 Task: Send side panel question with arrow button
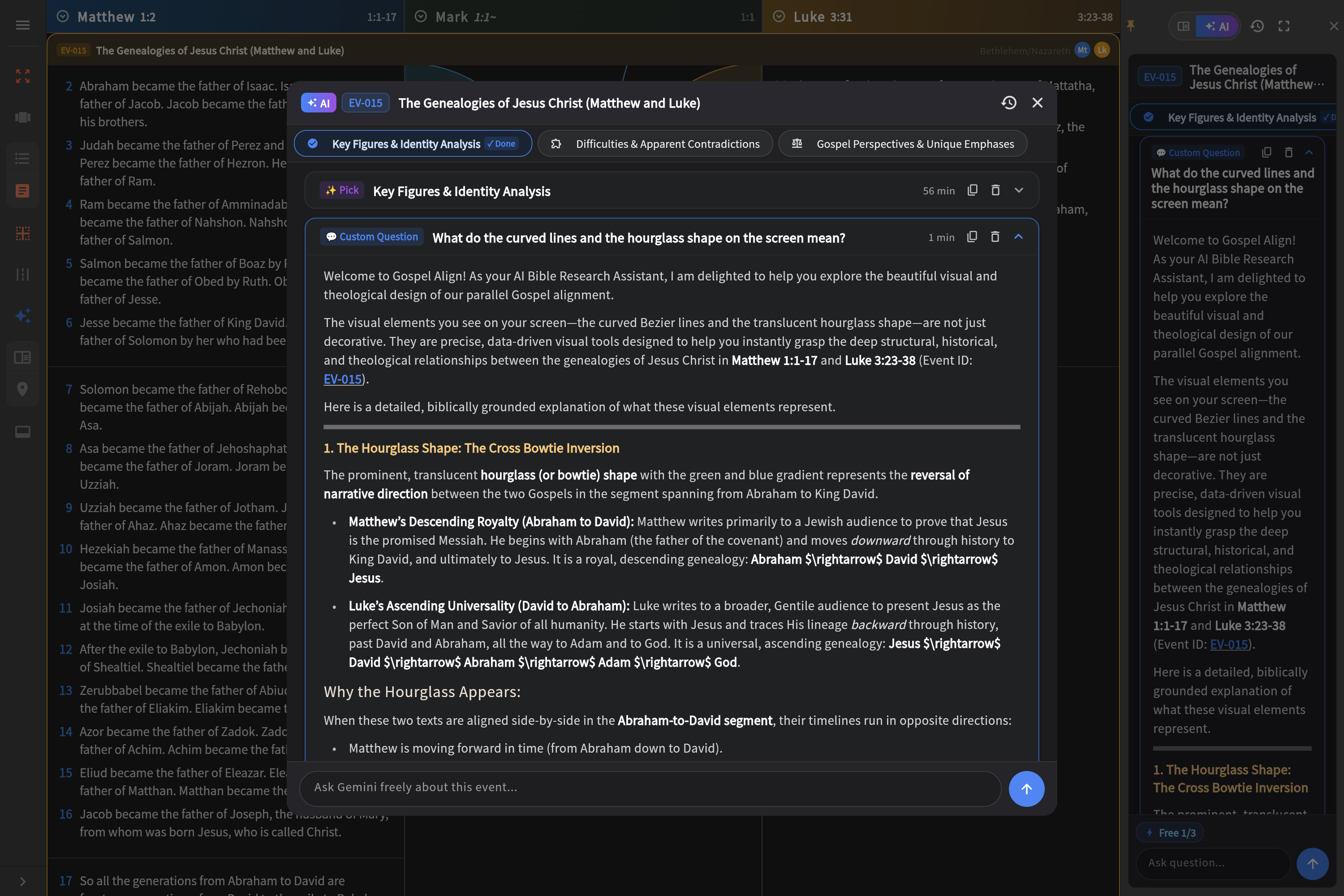[x=1313, y=863]
